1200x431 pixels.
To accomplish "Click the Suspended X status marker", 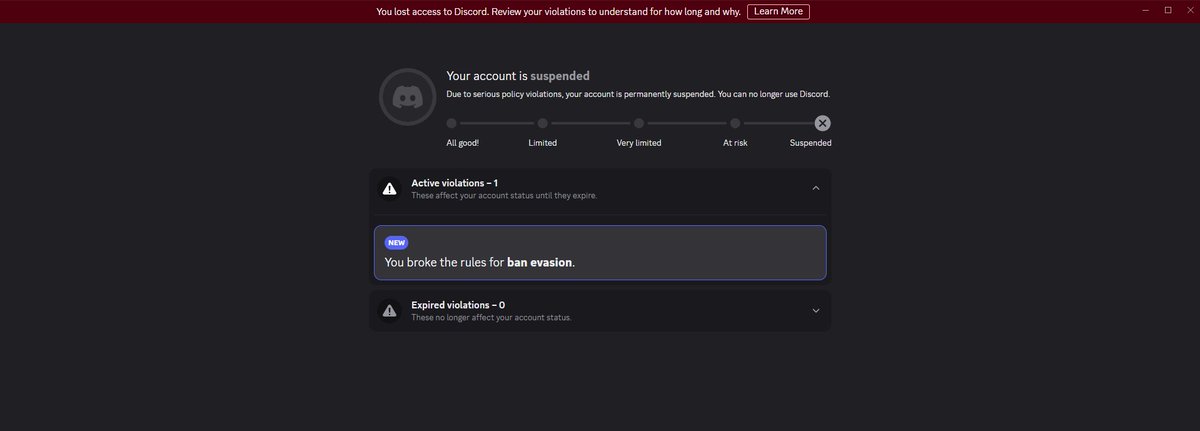I will pyautogui.click(x=822, y=123).
